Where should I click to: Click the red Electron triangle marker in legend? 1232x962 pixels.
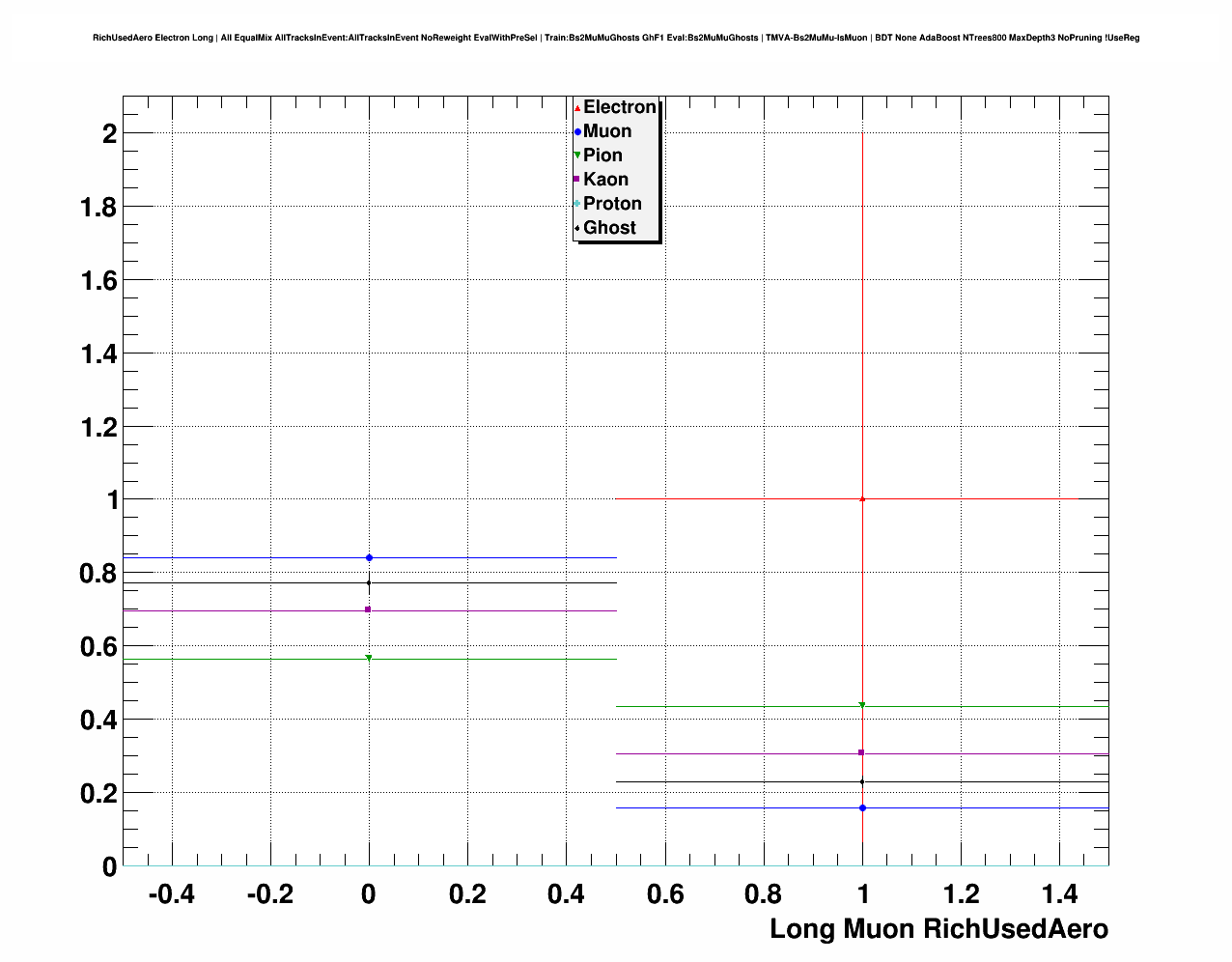click(x=577, y=108)
